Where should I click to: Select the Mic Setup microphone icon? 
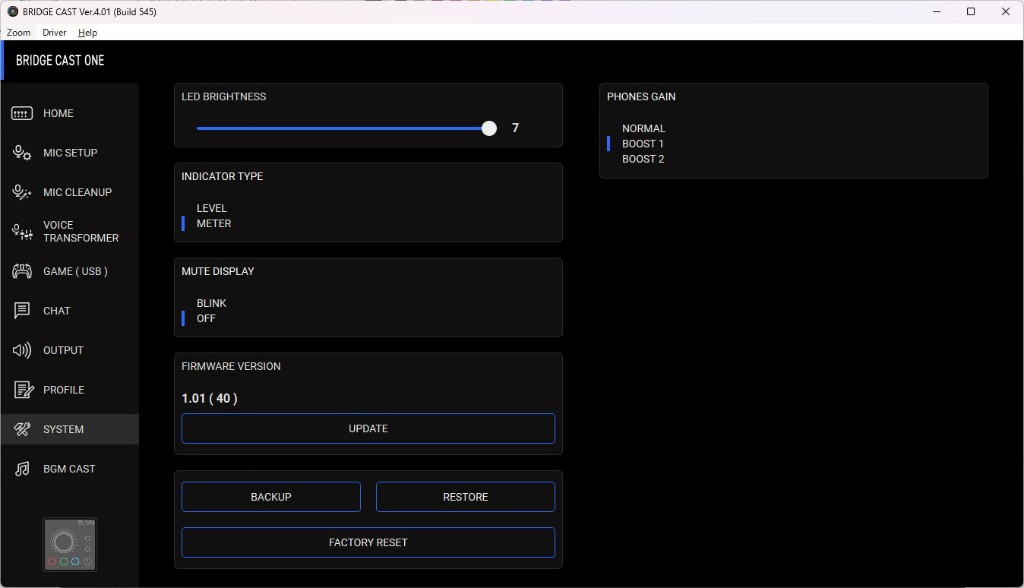22,153
